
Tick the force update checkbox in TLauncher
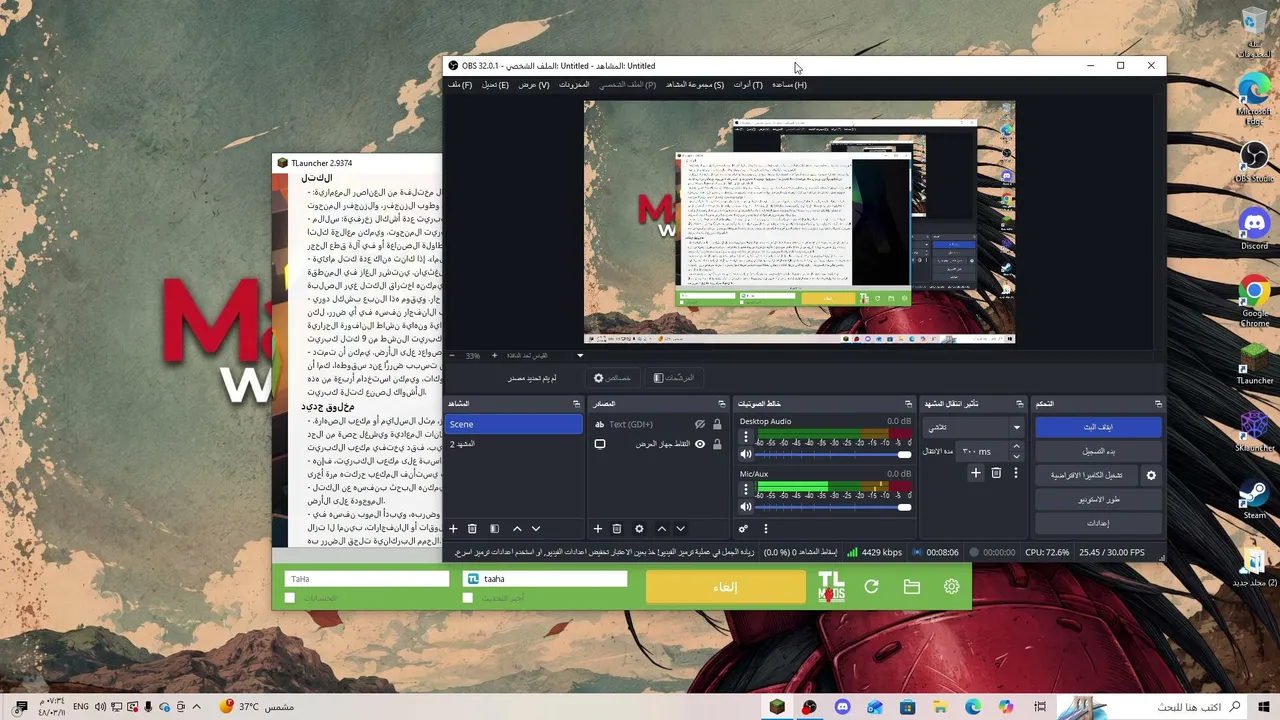click(467, 598)
